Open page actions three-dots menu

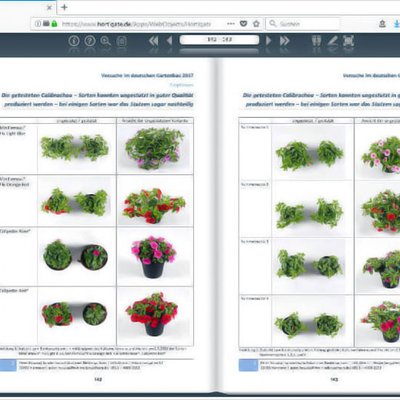231,24
